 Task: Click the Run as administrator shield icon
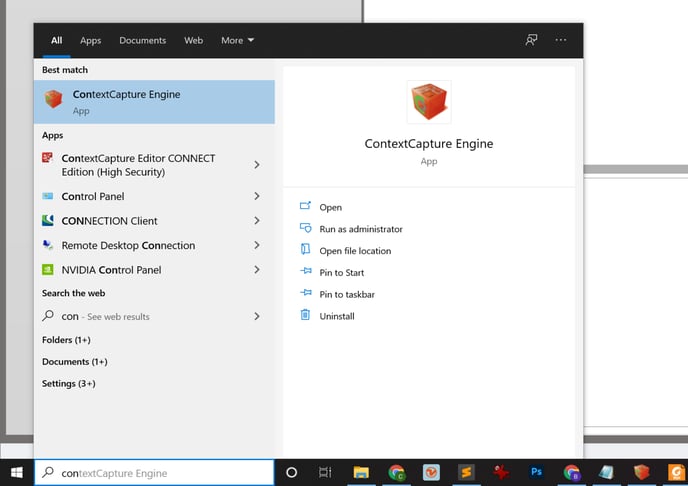pos(305,228)
